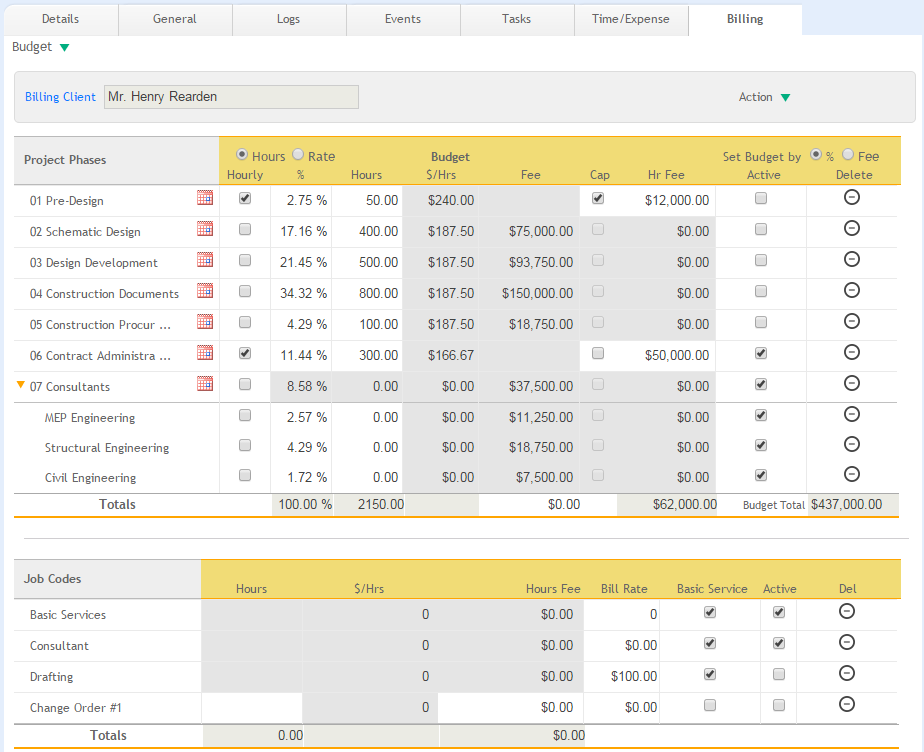The image size is (924, 752).
Task: Toggle Active for Basic Services job code
Action: pyautogui.click(x=779, y=612)
